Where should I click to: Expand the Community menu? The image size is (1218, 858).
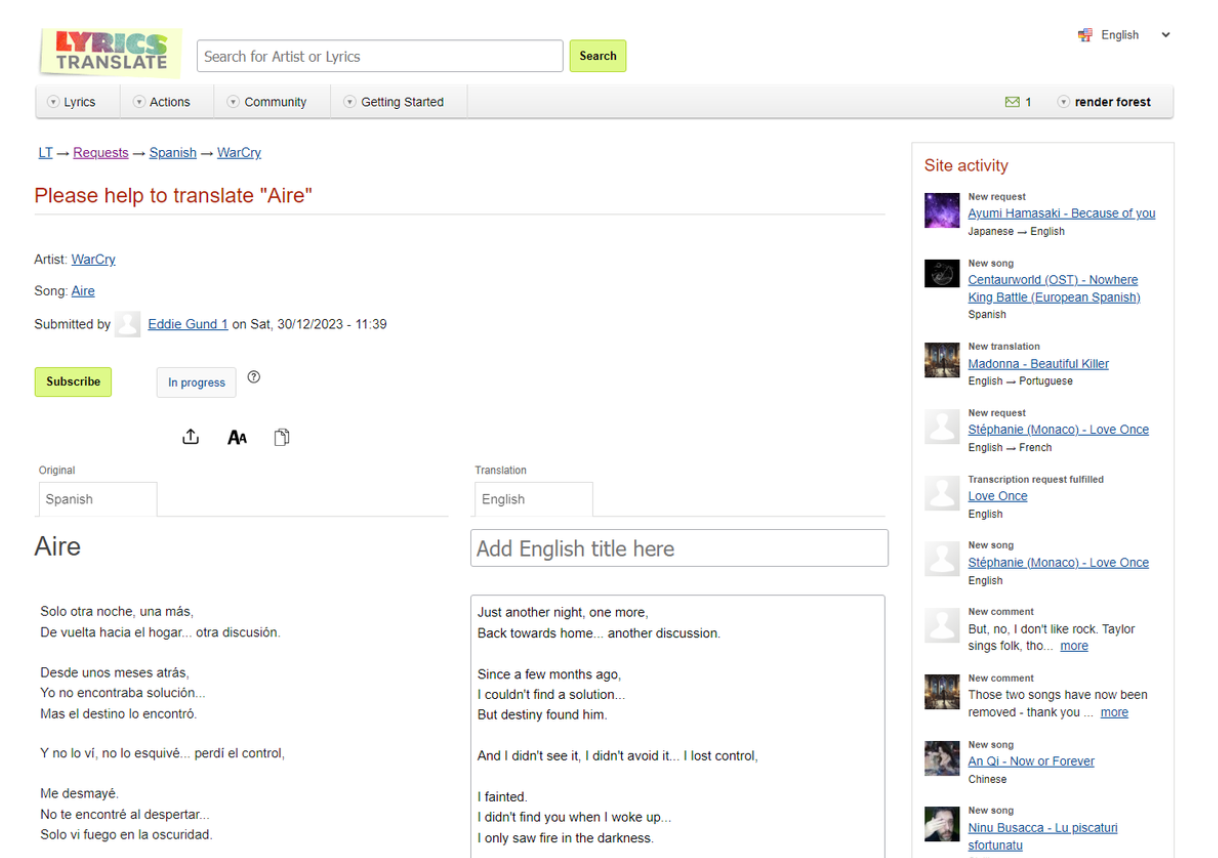[x=267, y=102]
